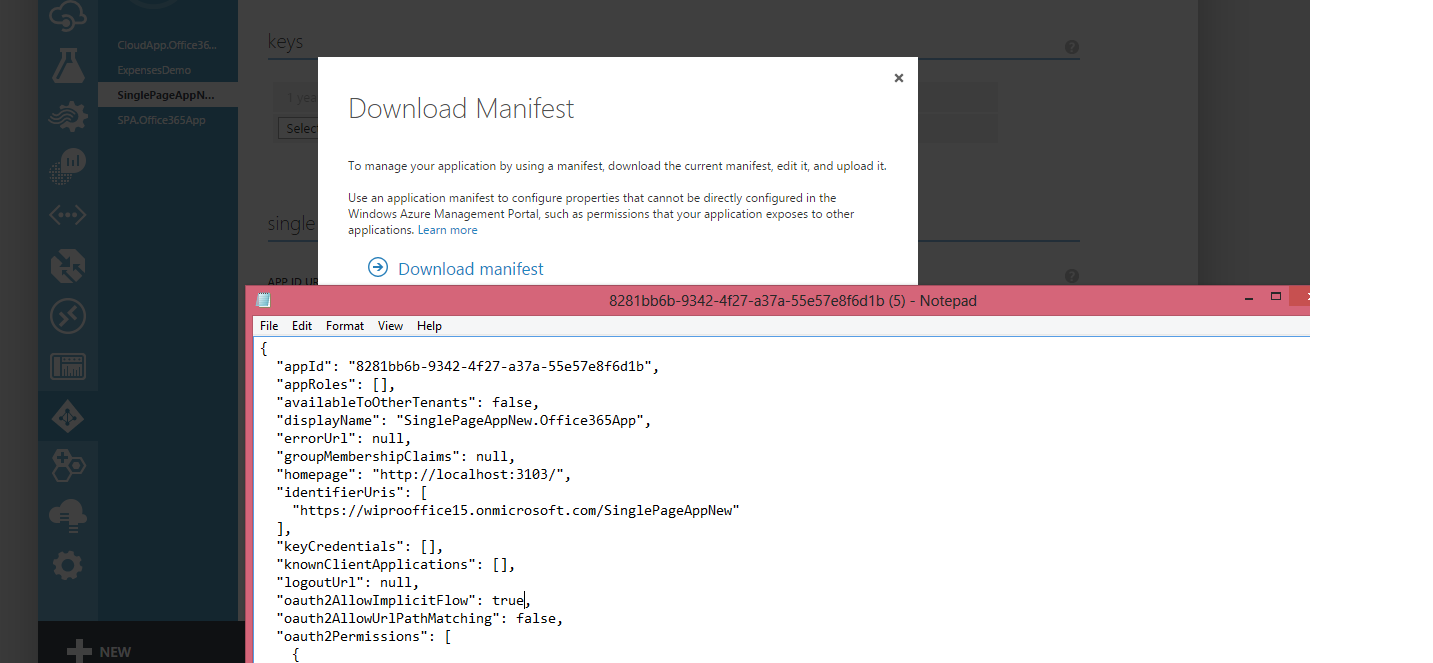Open Notepad Edit menu
The height and width of the screenshot is (663, 1433).
pos(302,326)
